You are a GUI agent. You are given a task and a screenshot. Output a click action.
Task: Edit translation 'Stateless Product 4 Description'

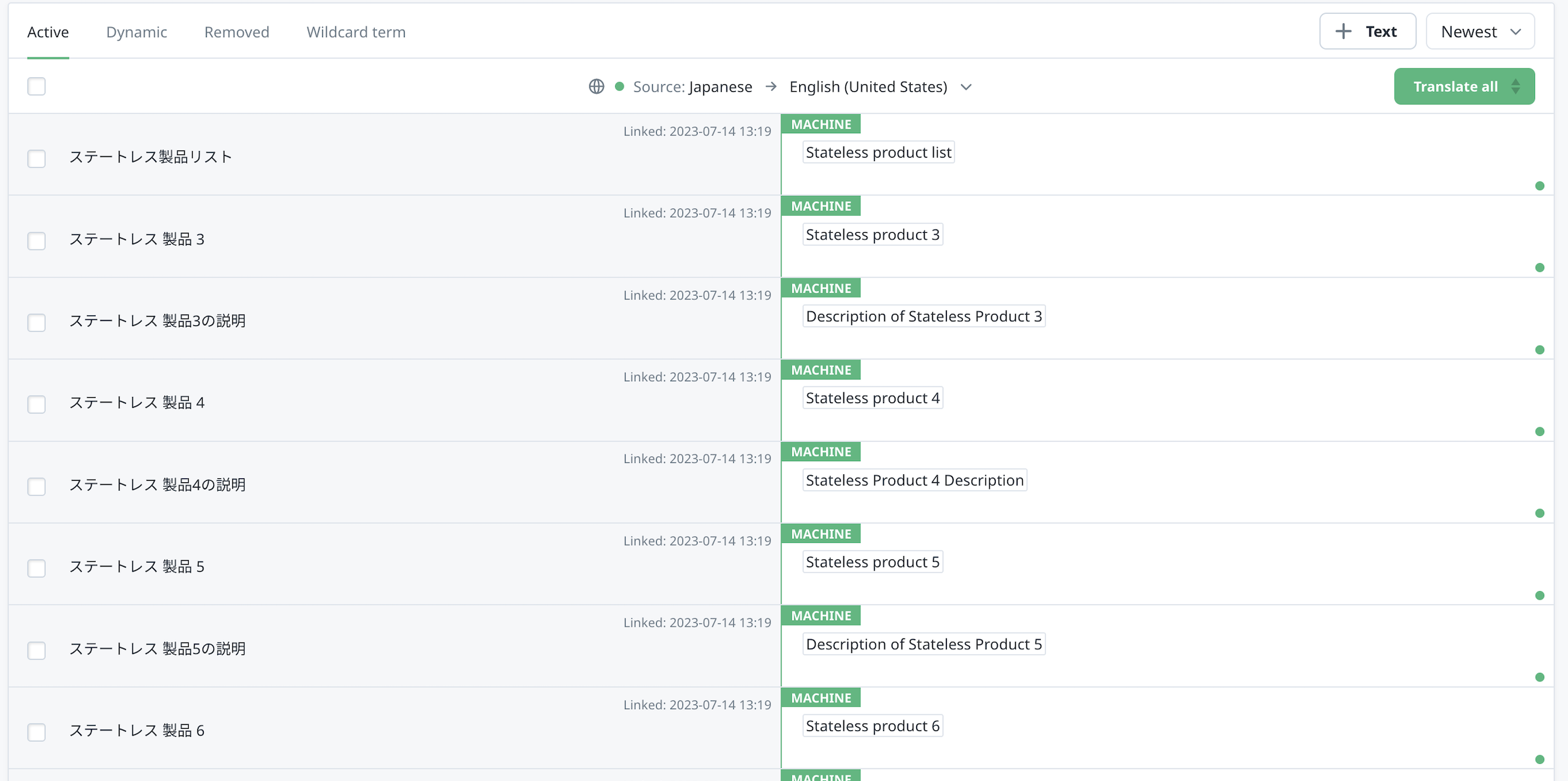pos(915,480)
